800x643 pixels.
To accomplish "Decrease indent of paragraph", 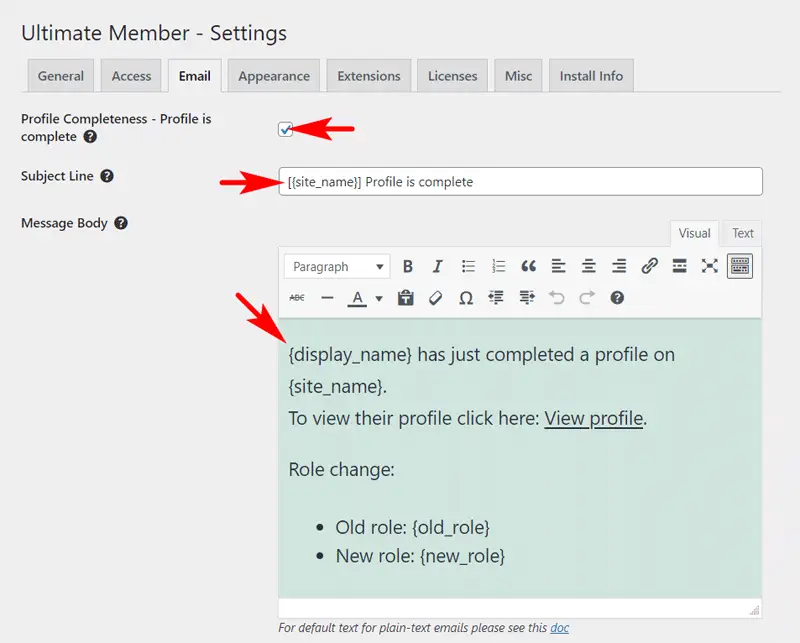I will (x=496, y=298).
